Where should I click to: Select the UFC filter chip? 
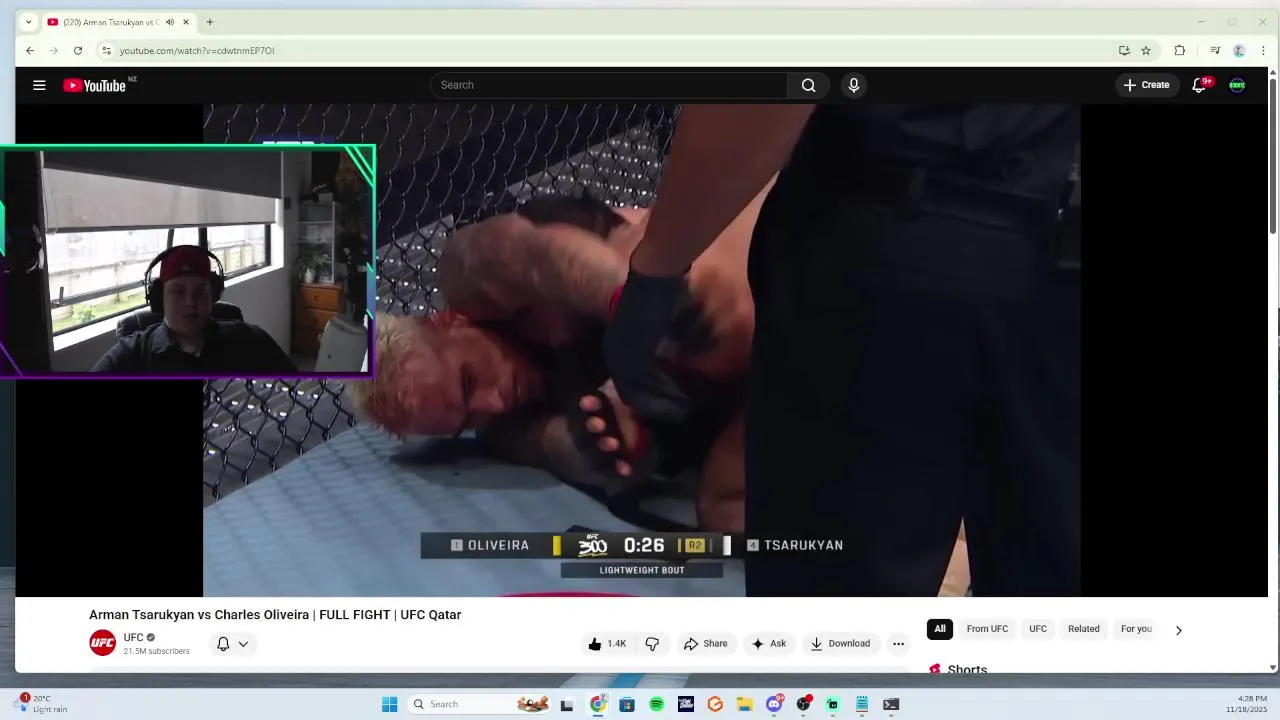pos(1038,629)
